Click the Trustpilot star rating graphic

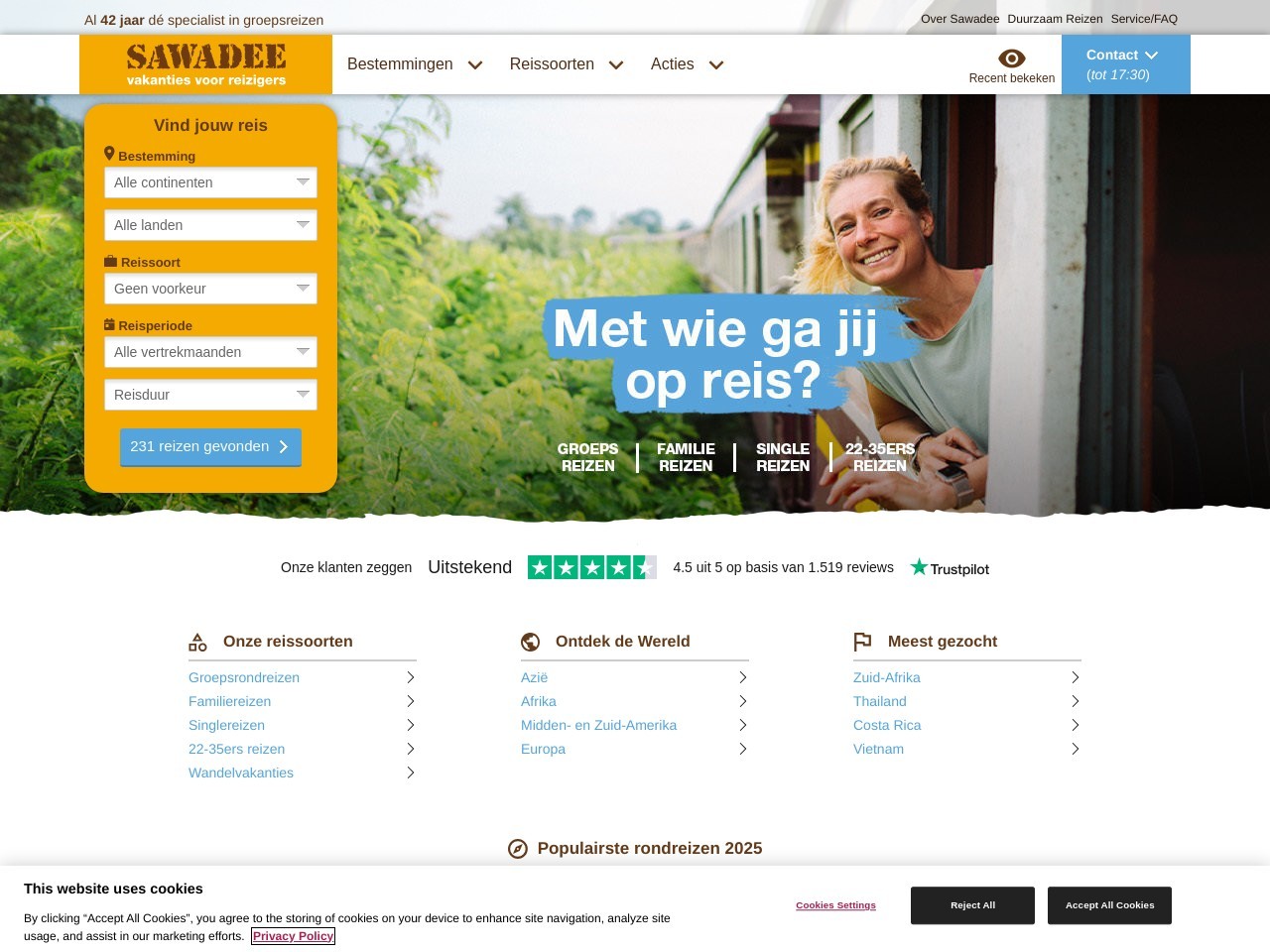point(592,567)
